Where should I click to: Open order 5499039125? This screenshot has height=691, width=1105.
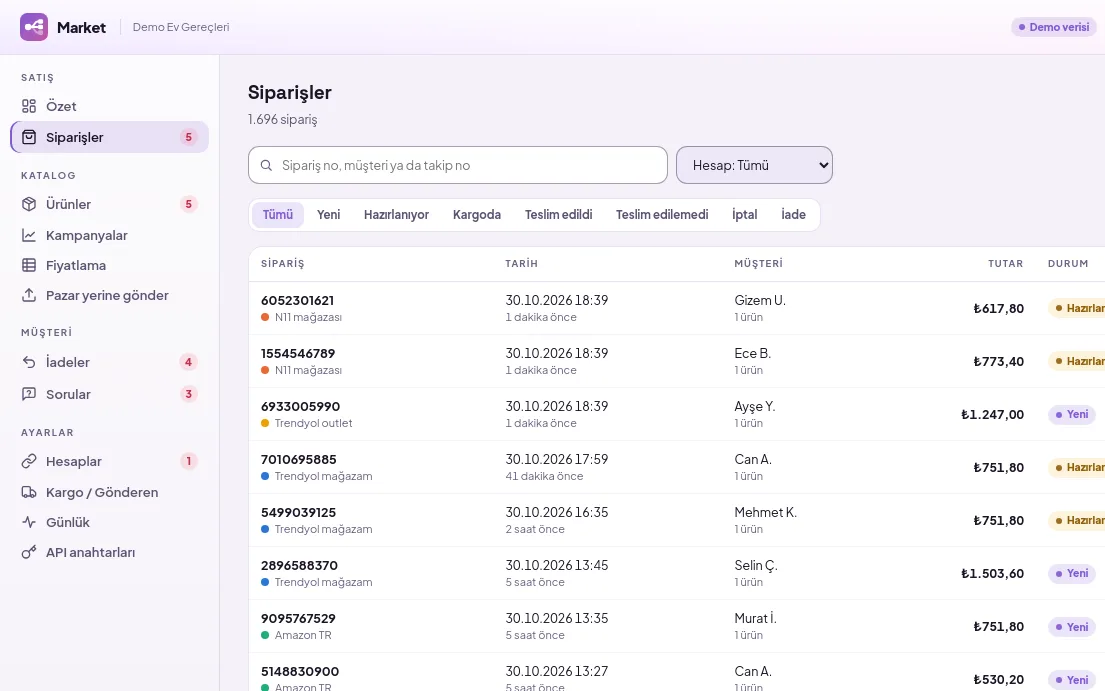point(298,513)
